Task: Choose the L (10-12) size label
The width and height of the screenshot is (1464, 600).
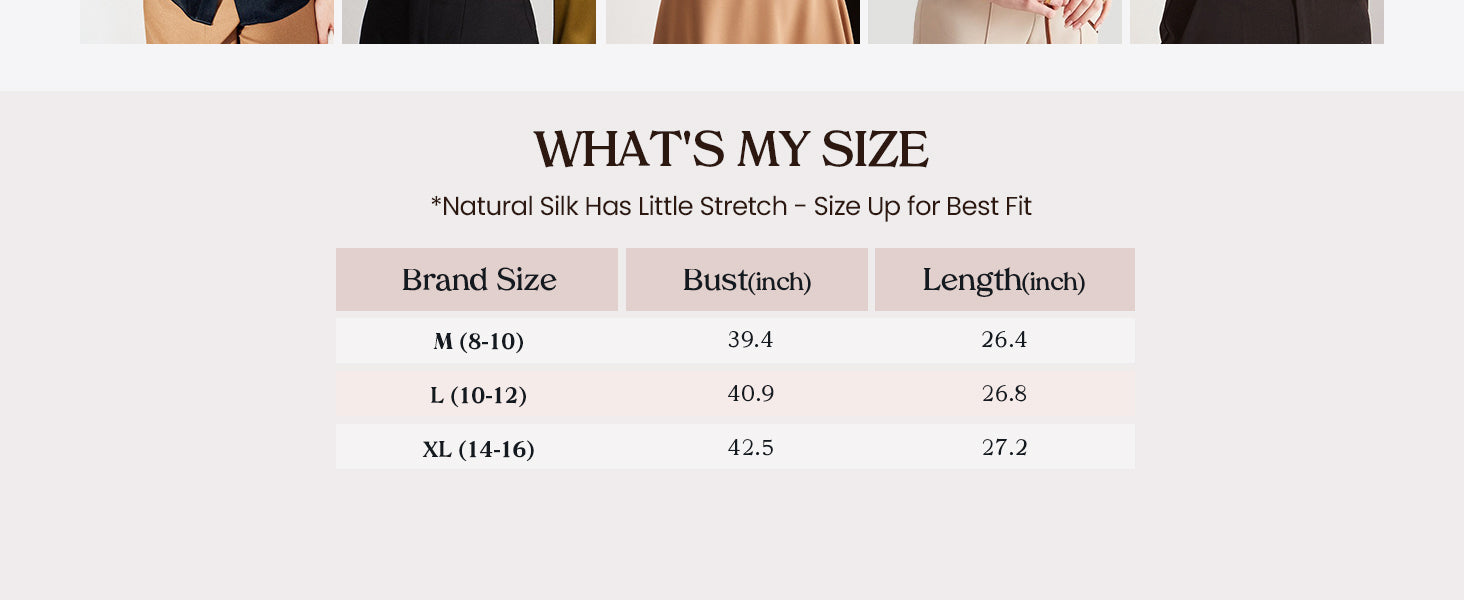Action: point(478,395)
